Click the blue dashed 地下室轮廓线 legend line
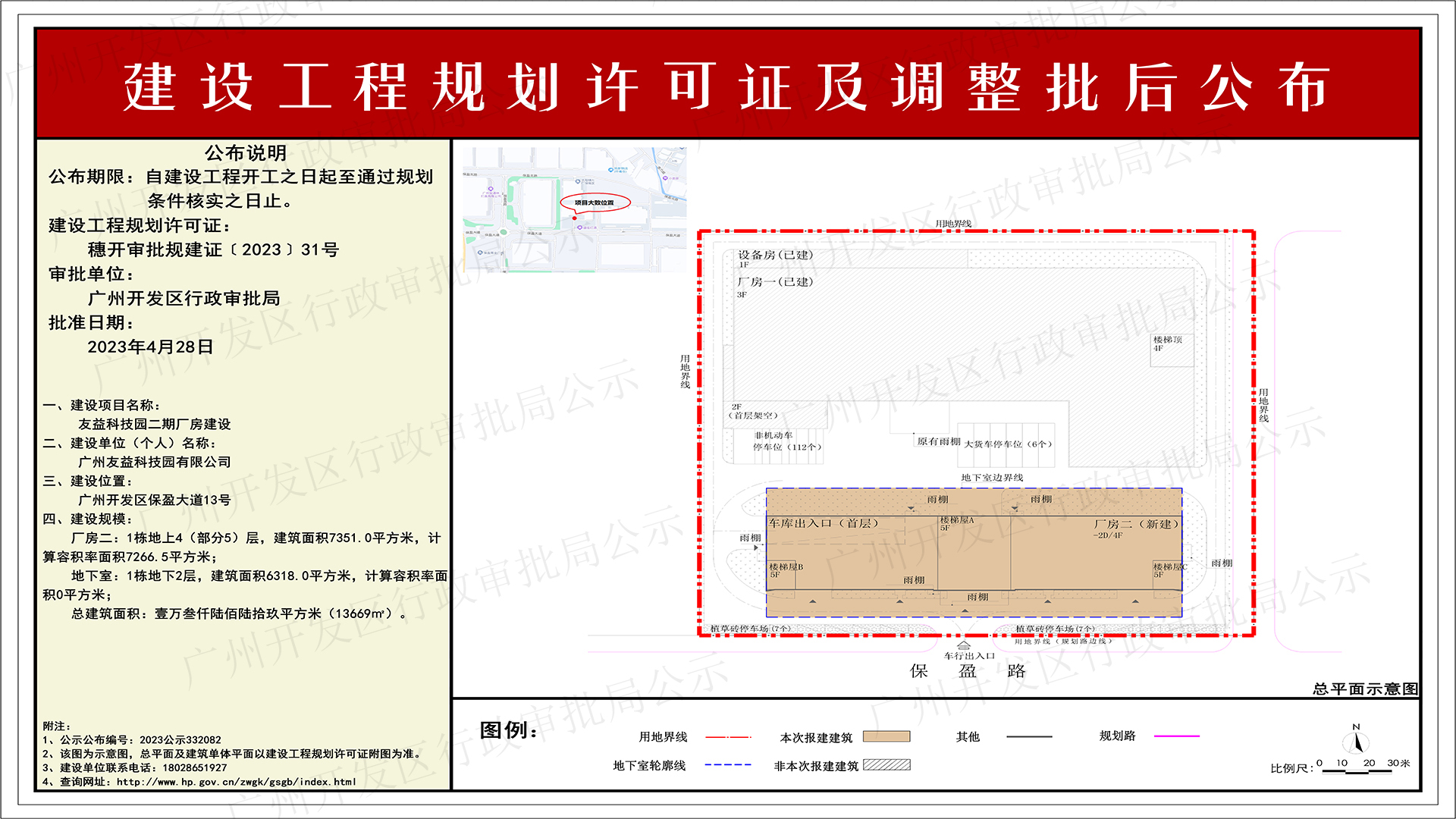The height and width of the screenshot is (819, 1456). (x=729, y=765)
